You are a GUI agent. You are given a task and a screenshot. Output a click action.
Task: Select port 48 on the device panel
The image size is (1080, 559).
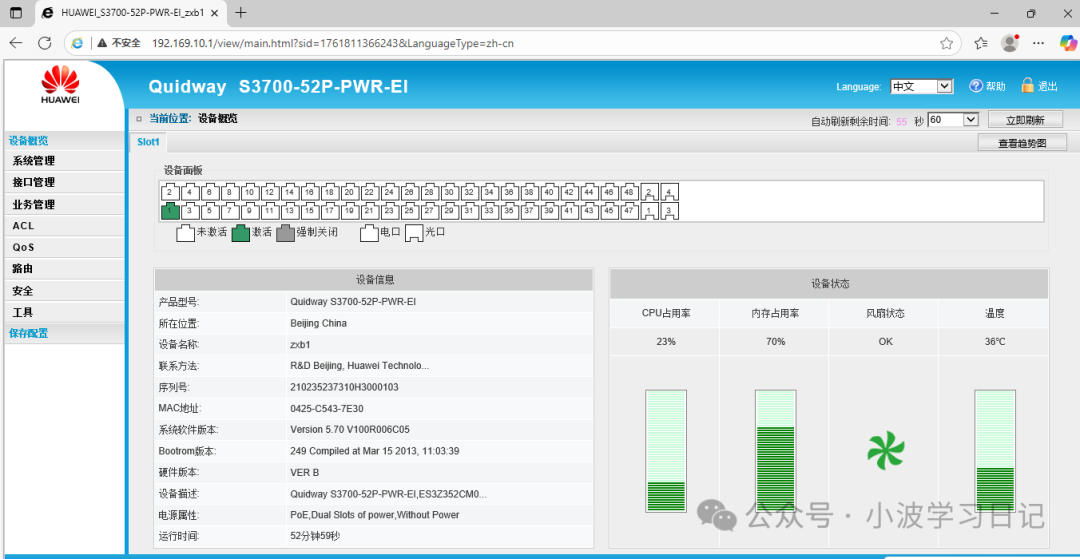(x=629, y=192)
